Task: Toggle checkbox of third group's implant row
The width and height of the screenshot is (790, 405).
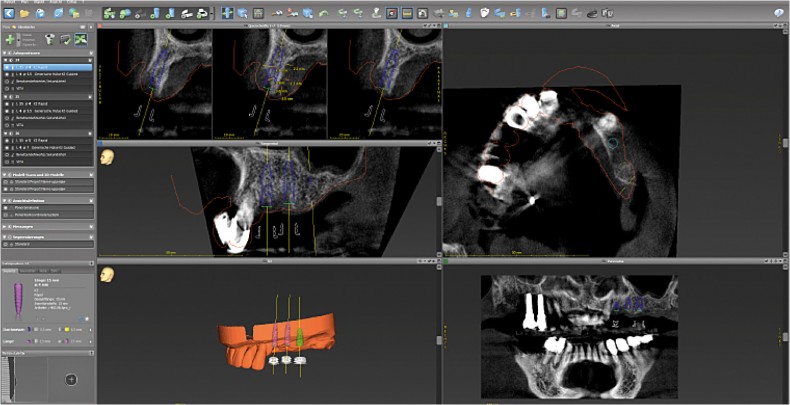Action: point(7,141)
